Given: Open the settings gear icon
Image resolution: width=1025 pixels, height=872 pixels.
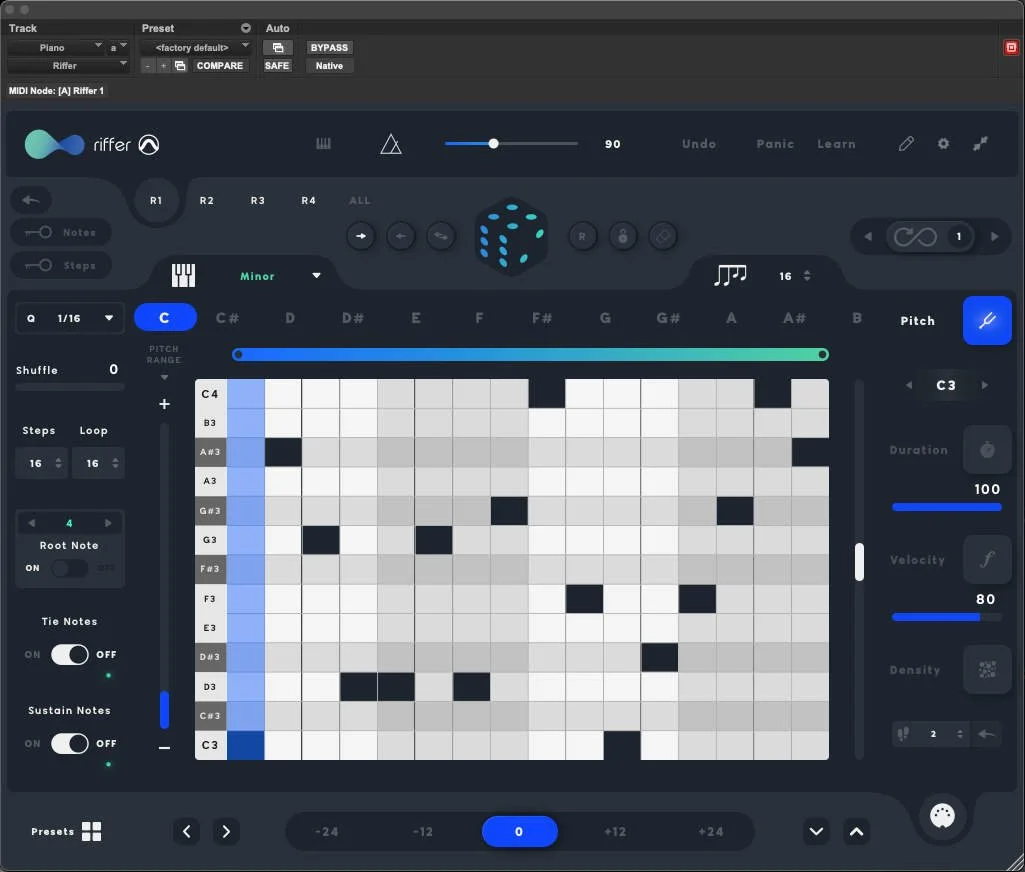Looking at the screenshot, I should [x=942, y=143].
